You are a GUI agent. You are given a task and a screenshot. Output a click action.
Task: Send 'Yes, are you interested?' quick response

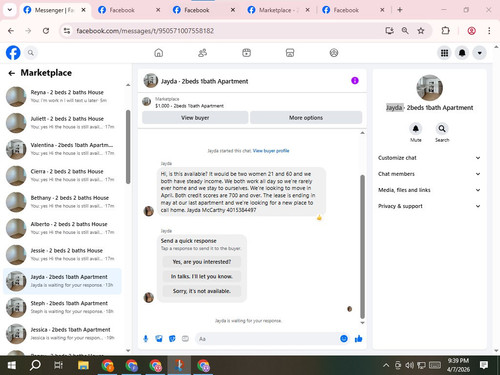point(202,262)
